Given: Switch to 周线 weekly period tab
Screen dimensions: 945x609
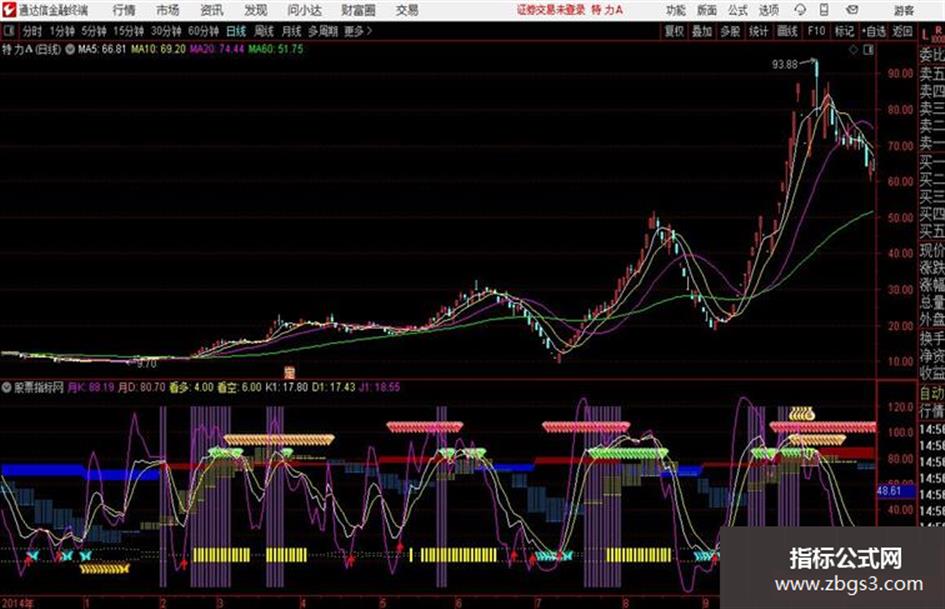Looking at the screenshot, I should click(x=263, y=31).
